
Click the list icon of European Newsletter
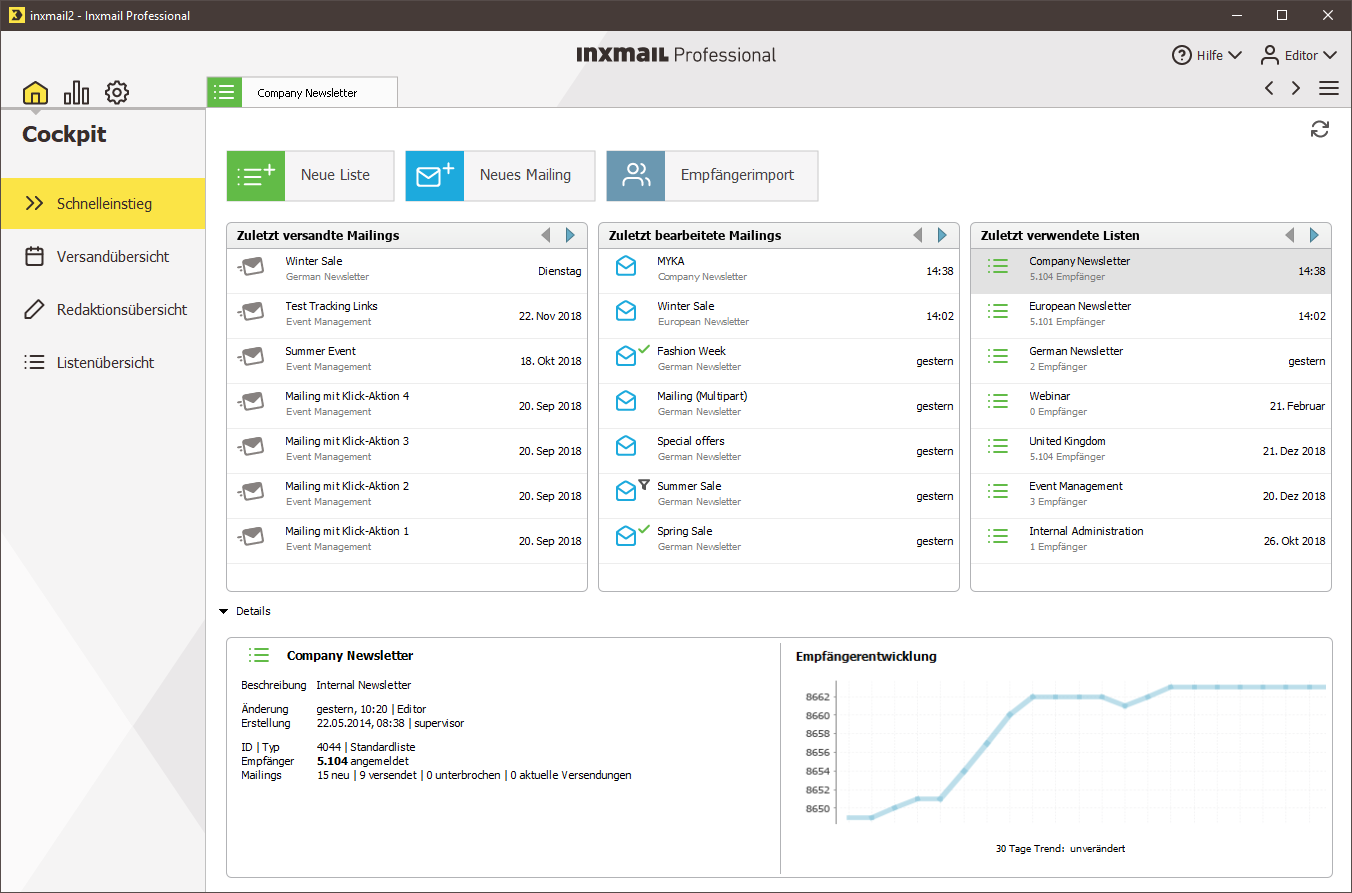pyautogui.click(x=998, y=311)
